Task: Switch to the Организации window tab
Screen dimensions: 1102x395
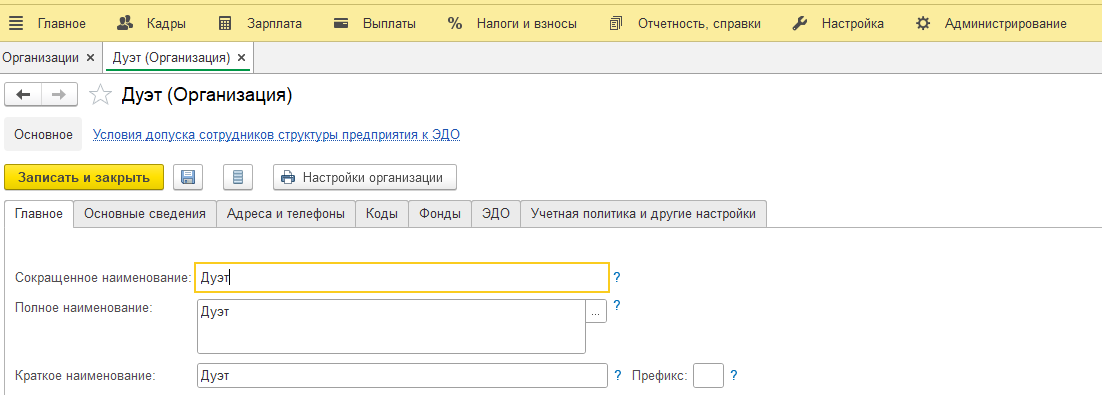Action: pos(41,58)
